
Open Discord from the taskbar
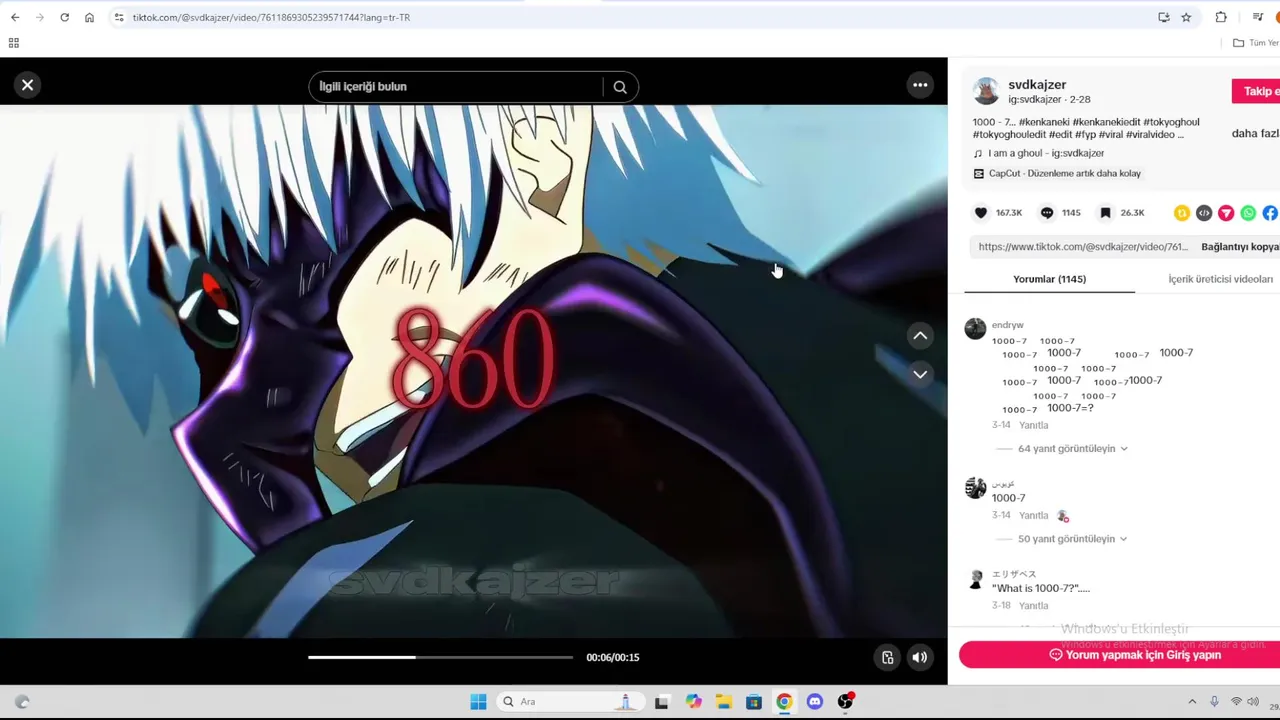point(814,702)
